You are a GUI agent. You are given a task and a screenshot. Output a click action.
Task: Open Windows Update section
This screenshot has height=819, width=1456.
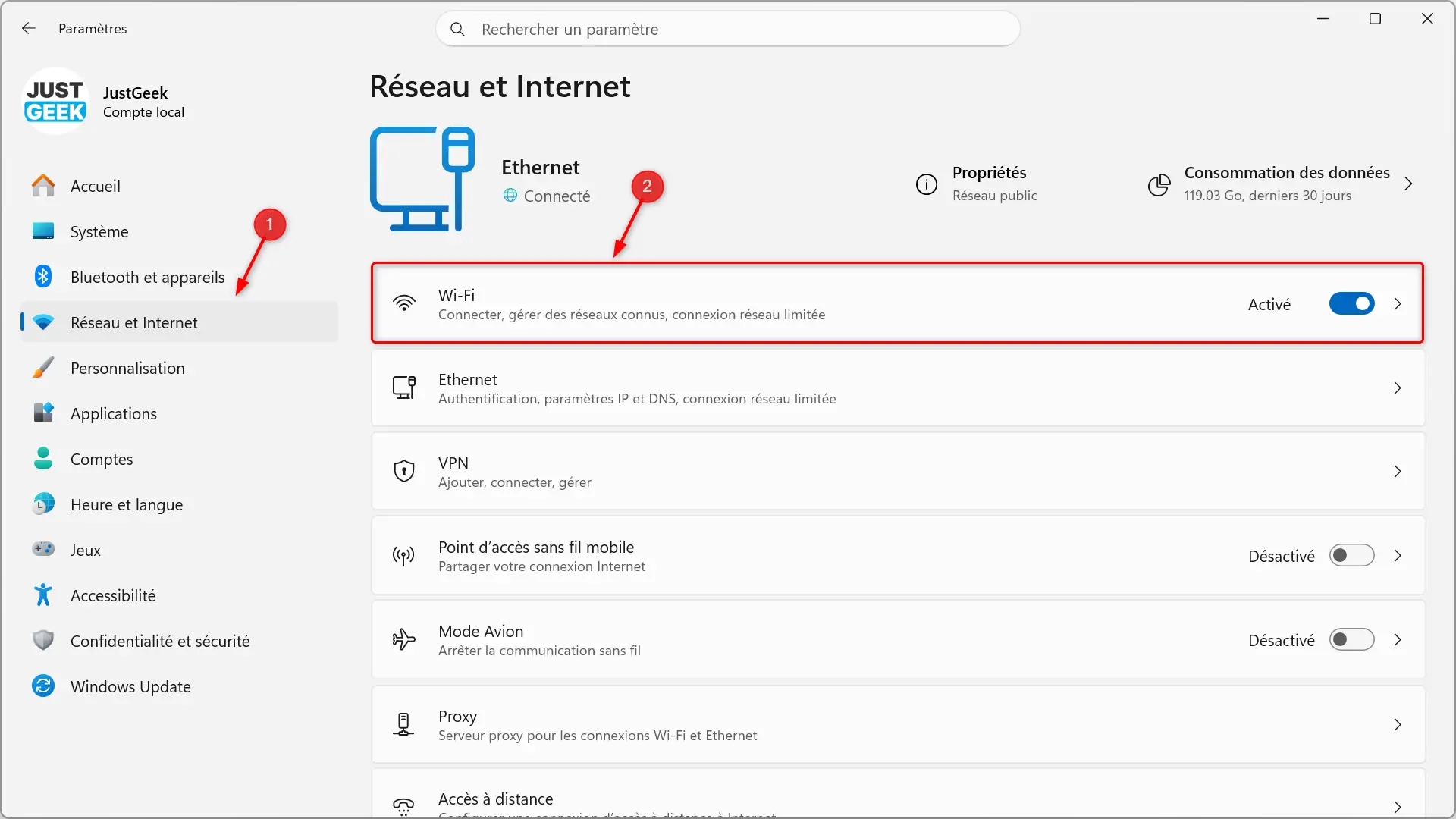point(179,686)
